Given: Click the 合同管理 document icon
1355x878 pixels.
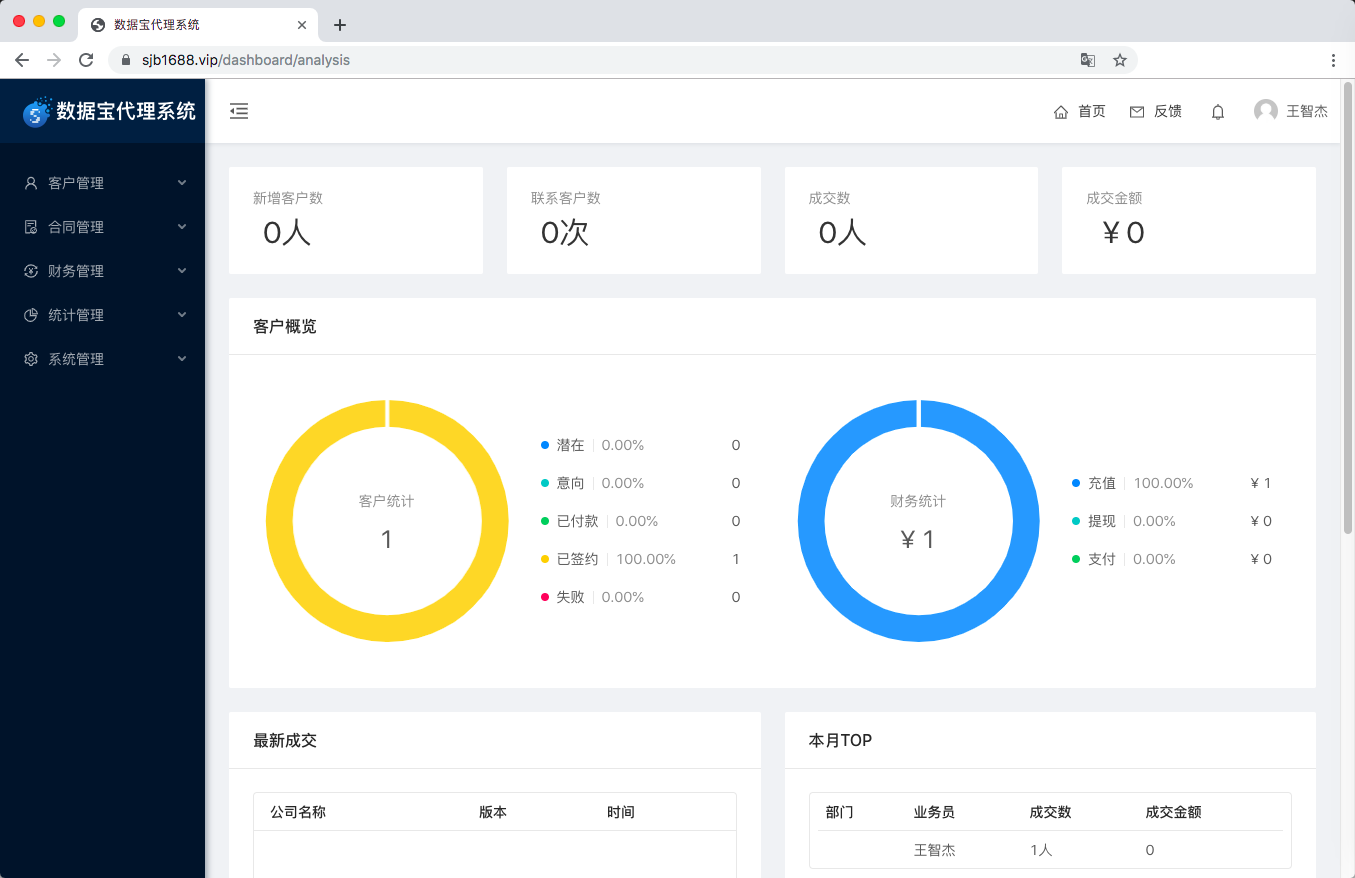Looking at the screenshot, I should tap(31, 227).
